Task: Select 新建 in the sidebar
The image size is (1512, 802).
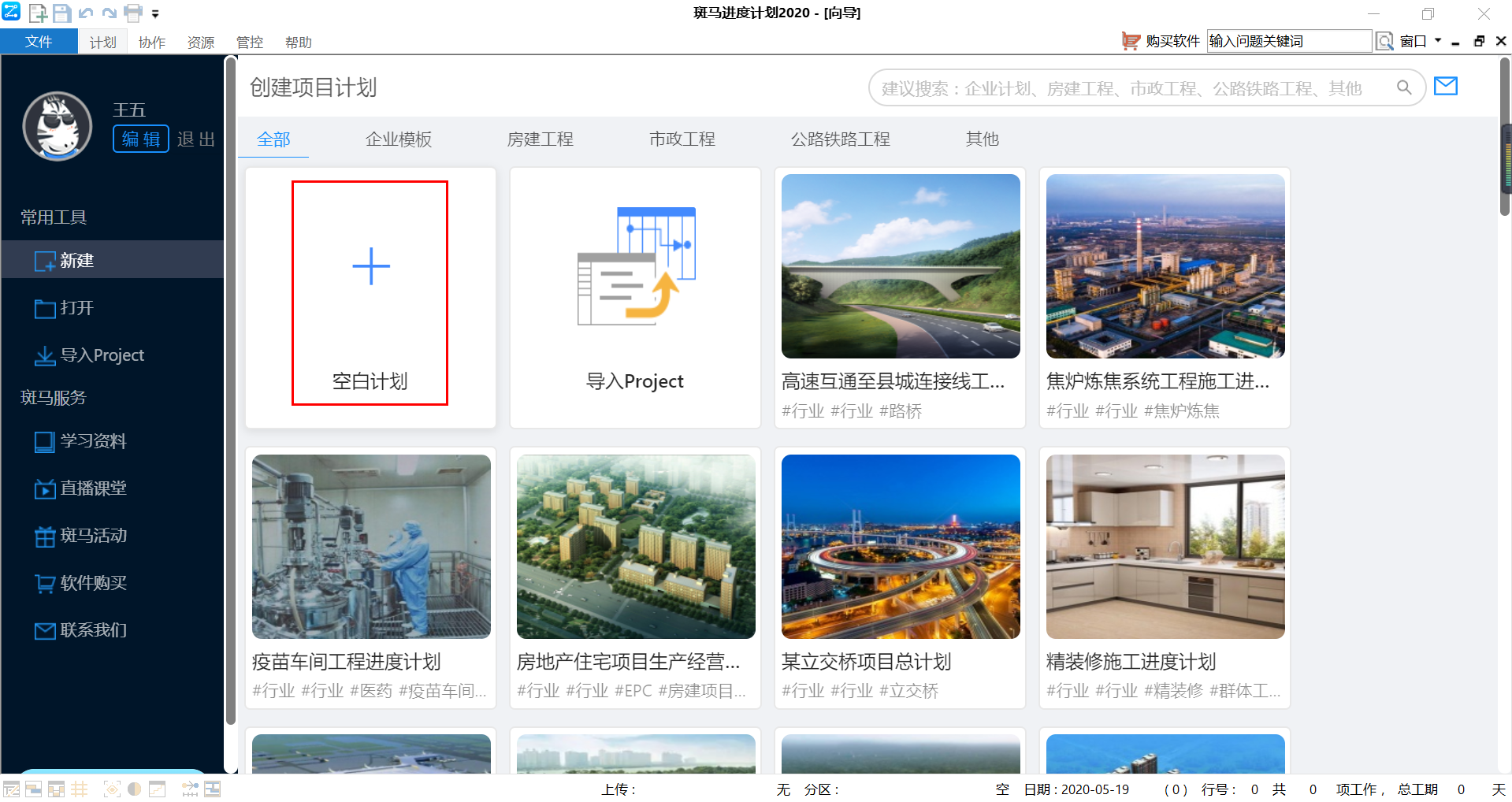Action: pos(113,260)
